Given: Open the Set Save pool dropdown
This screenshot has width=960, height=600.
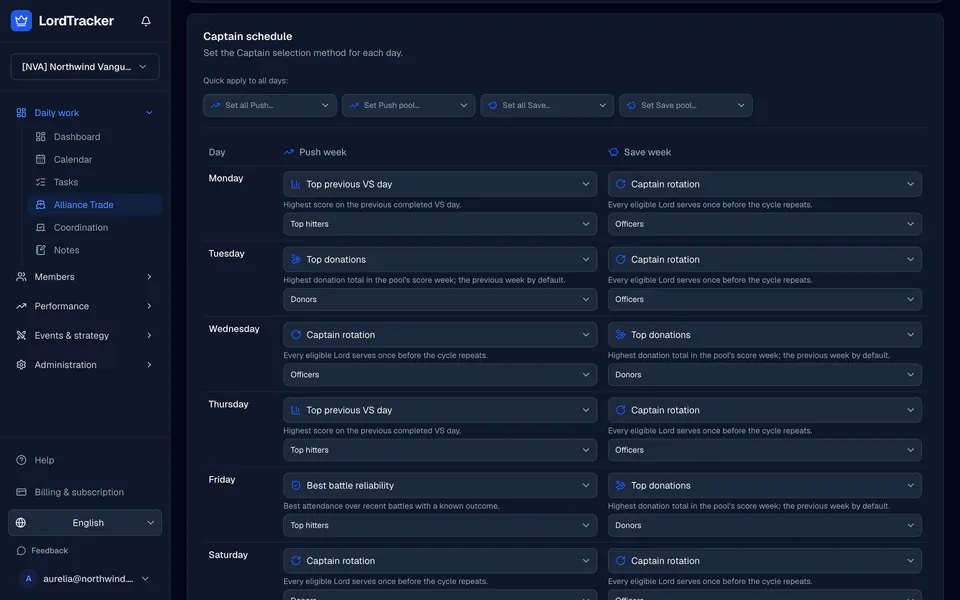Looking at the screenshot, I should 686,105.
